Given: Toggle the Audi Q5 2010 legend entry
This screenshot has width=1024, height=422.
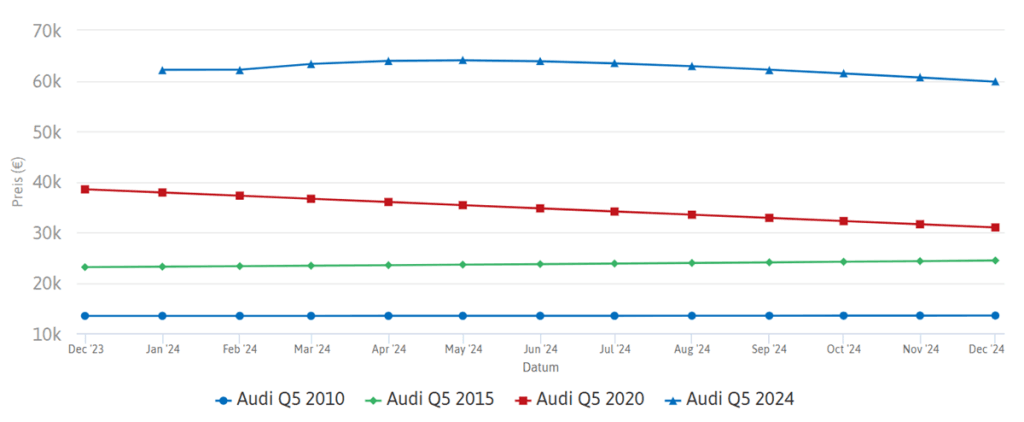Looking at the screenshot, I should pos(292,400).
